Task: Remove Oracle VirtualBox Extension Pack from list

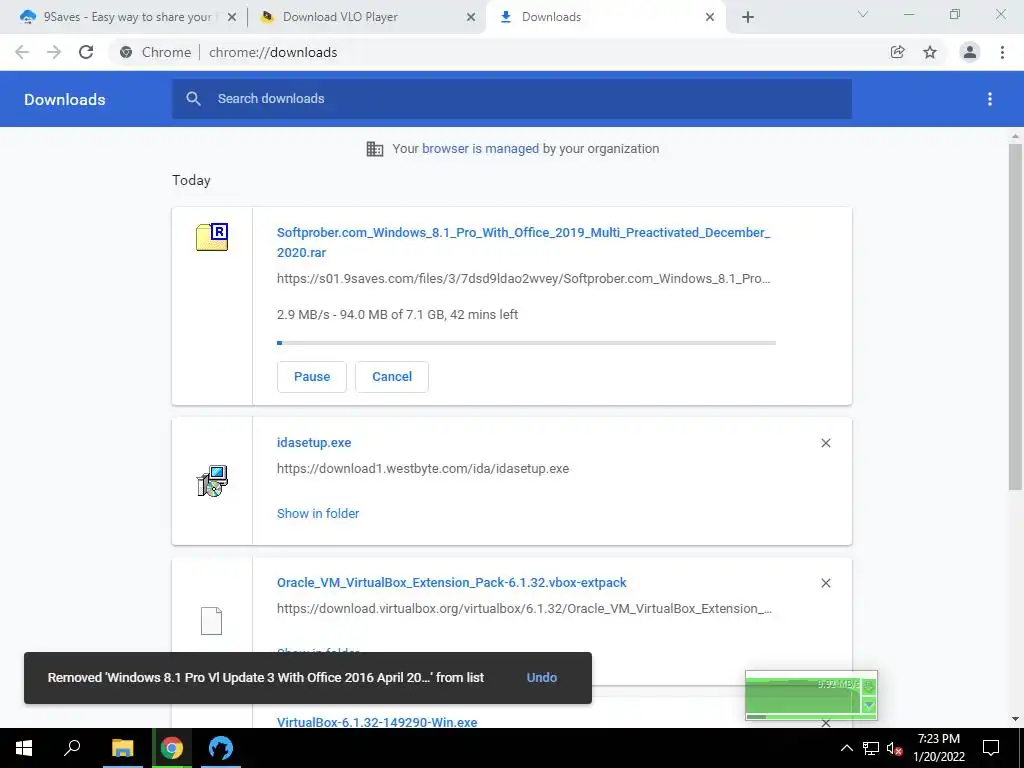Action: tap(825, 583)
